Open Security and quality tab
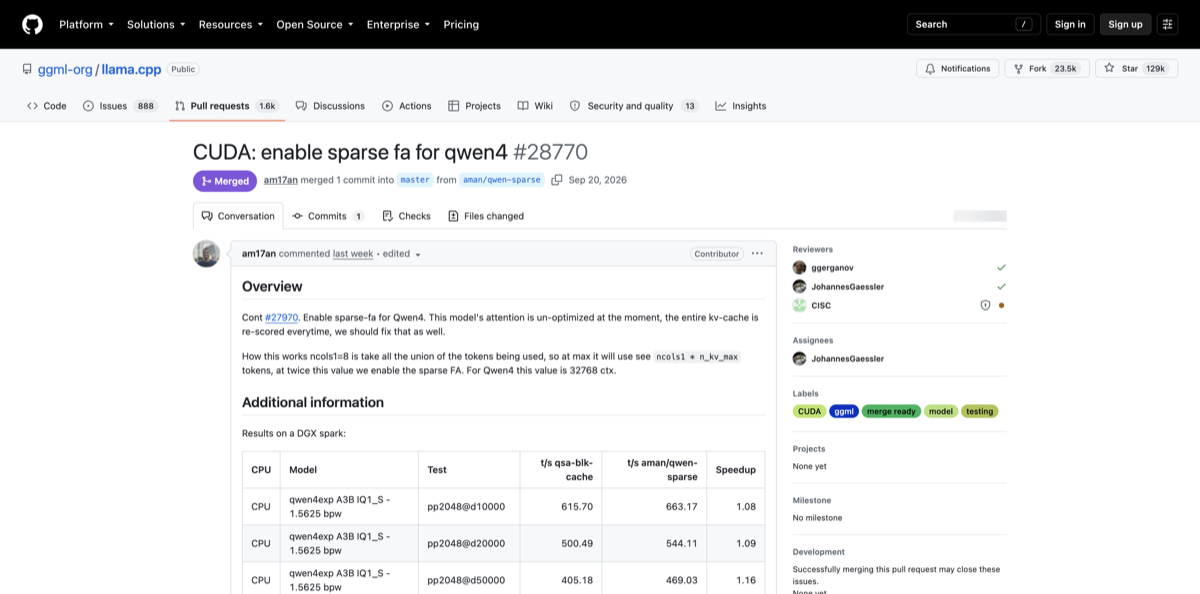 tap(634, 106)
